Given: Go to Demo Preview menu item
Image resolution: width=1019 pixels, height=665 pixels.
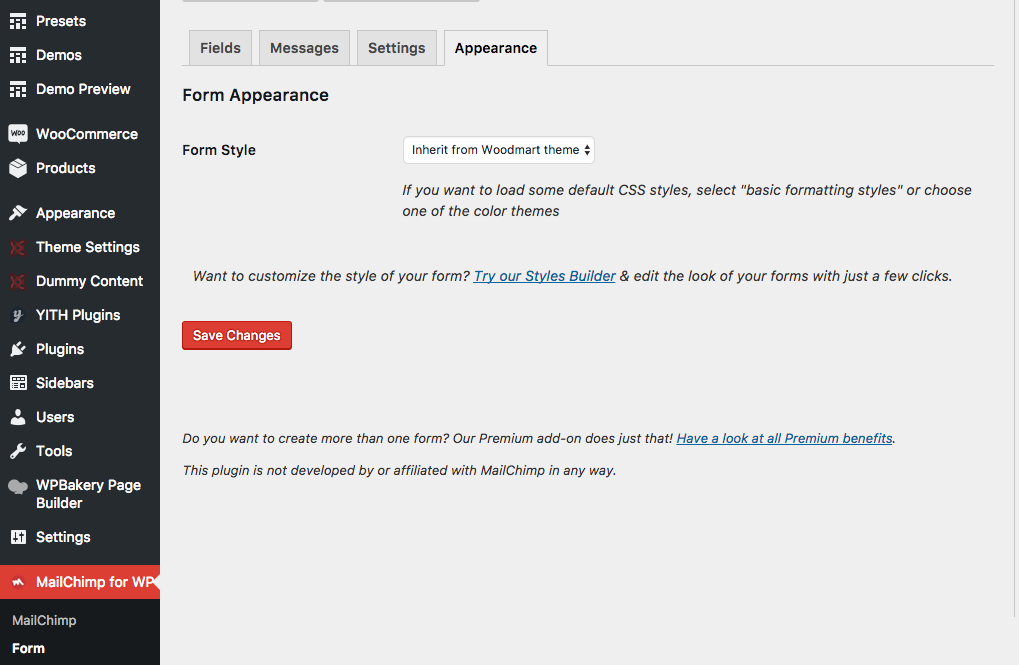Looking at the screenshot, I should [80, 89].
